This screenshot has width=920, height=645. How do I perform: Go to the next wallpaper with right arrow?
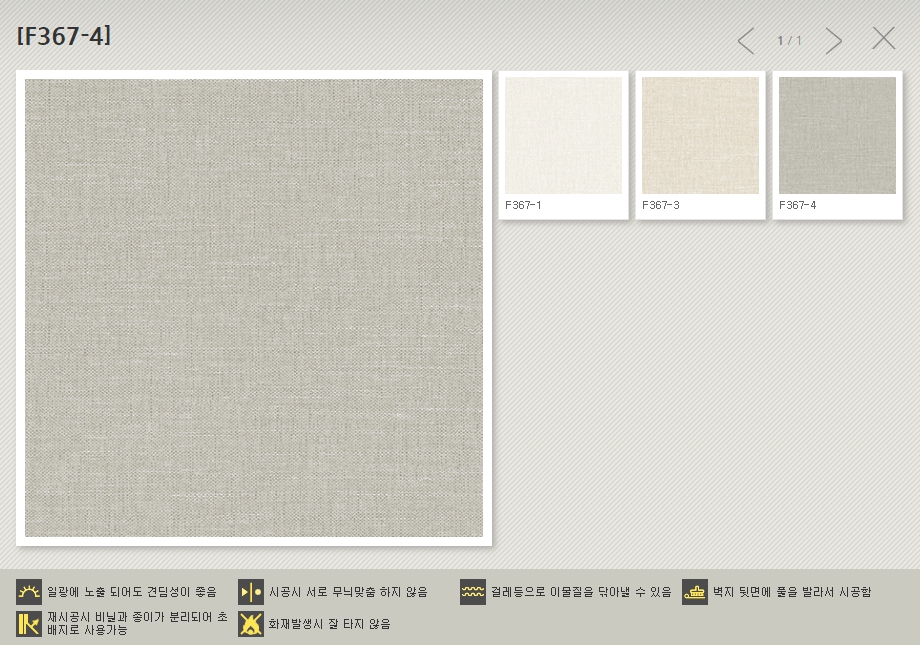click(833, 41)
